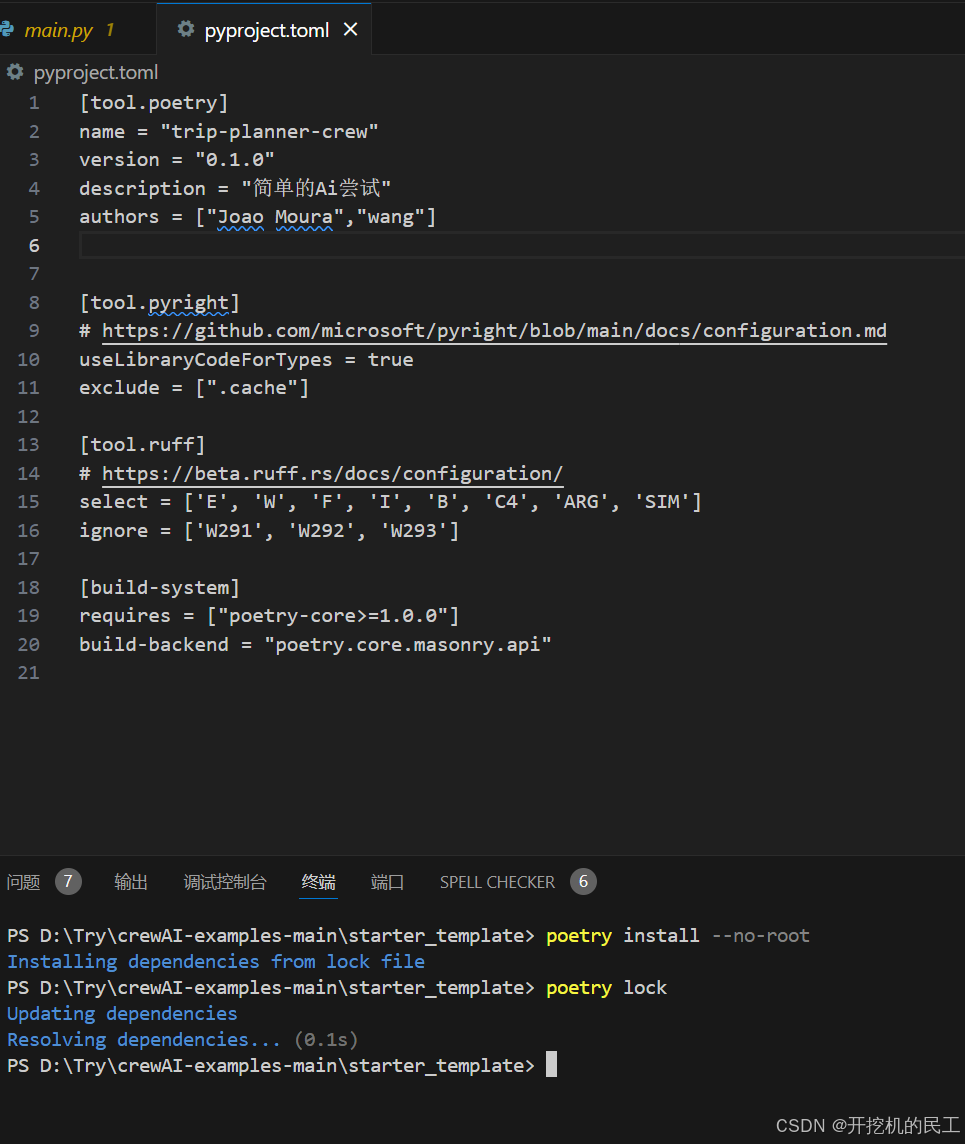Click the Problems count badge showing 7

[68, 881]
